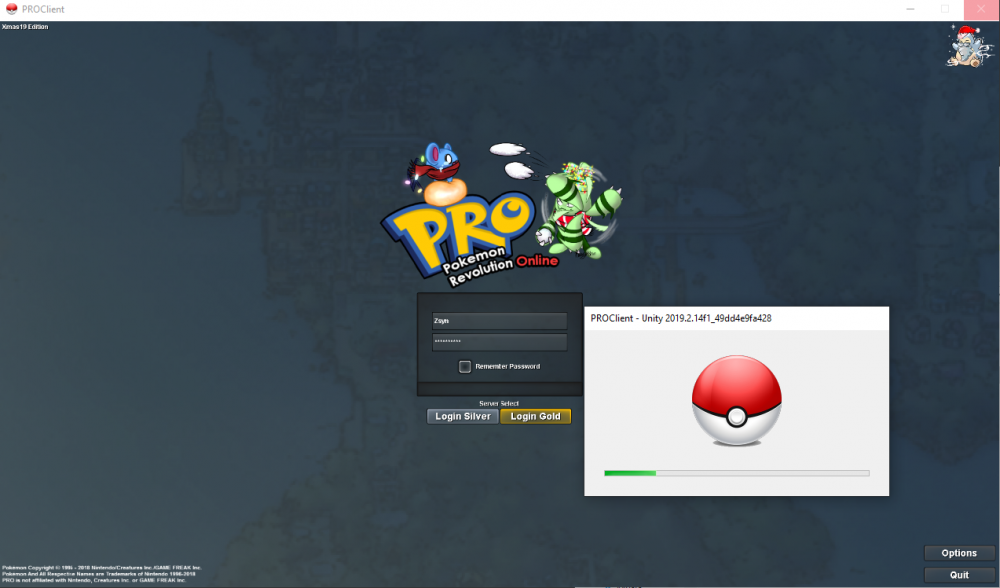
Task: Click the green festive Pokemon mascot
Action: pos(580,205)
